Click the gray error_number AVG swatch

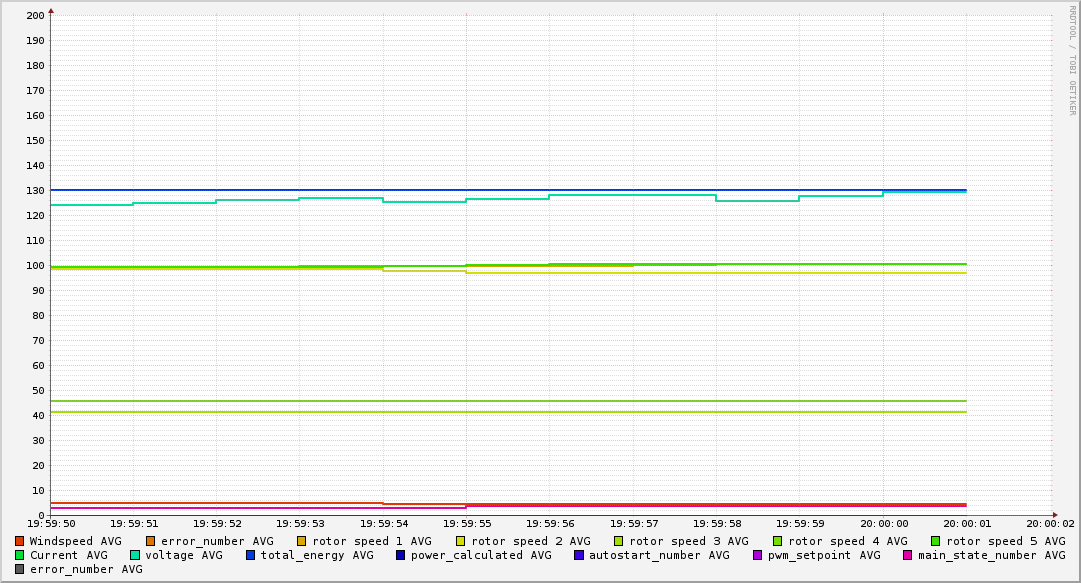(19, 570)
